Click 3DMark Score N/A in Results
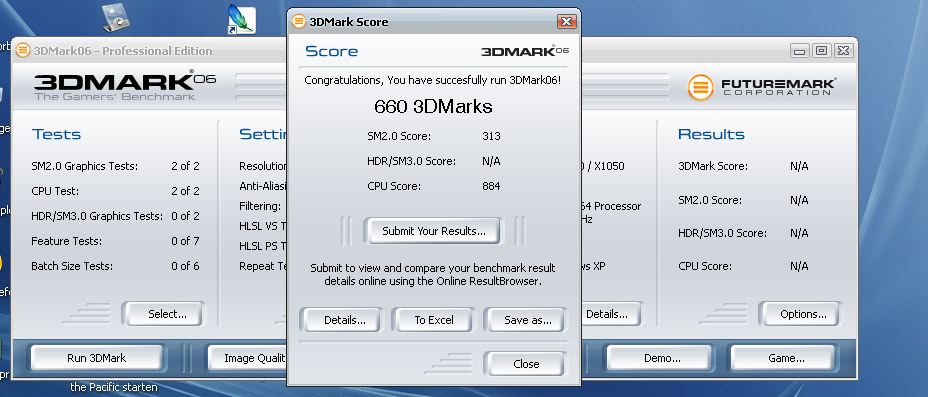The height and width of the screenshot is (397, 928). pyautogui.click(x=799, y=167)
